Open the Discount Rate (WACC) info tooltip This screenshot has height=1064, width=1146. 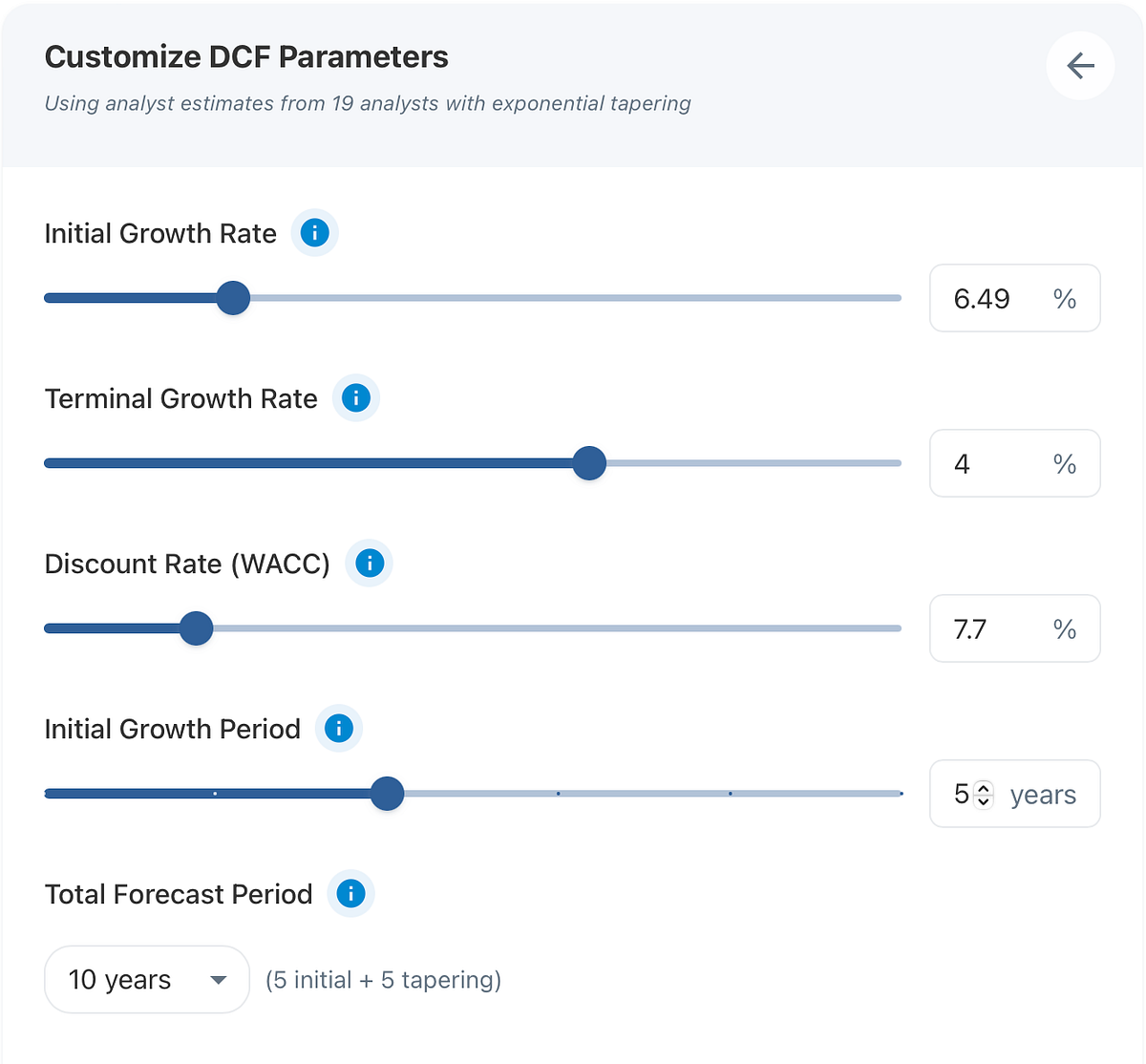pos(369,564)
